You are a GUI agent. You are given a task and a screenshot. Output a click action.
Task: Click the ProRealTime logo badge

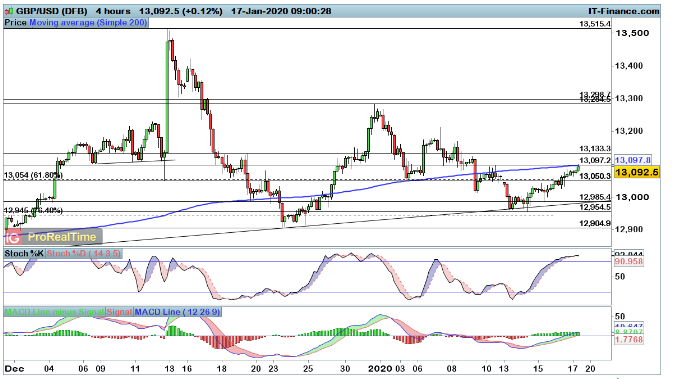point(54,237)
